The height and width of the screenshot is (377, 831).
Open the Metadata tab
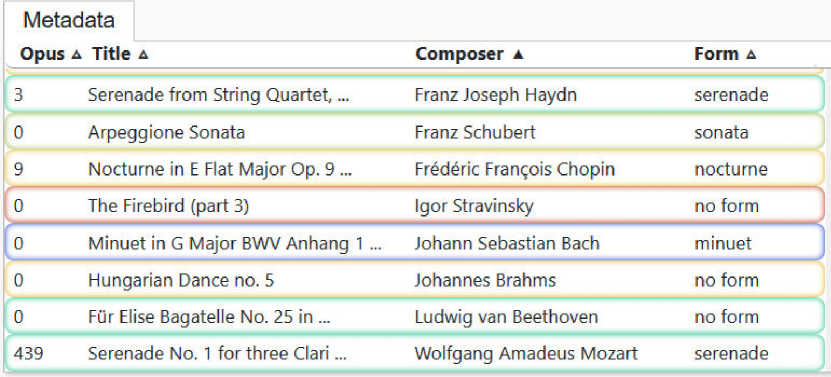(x=69, y=21)
